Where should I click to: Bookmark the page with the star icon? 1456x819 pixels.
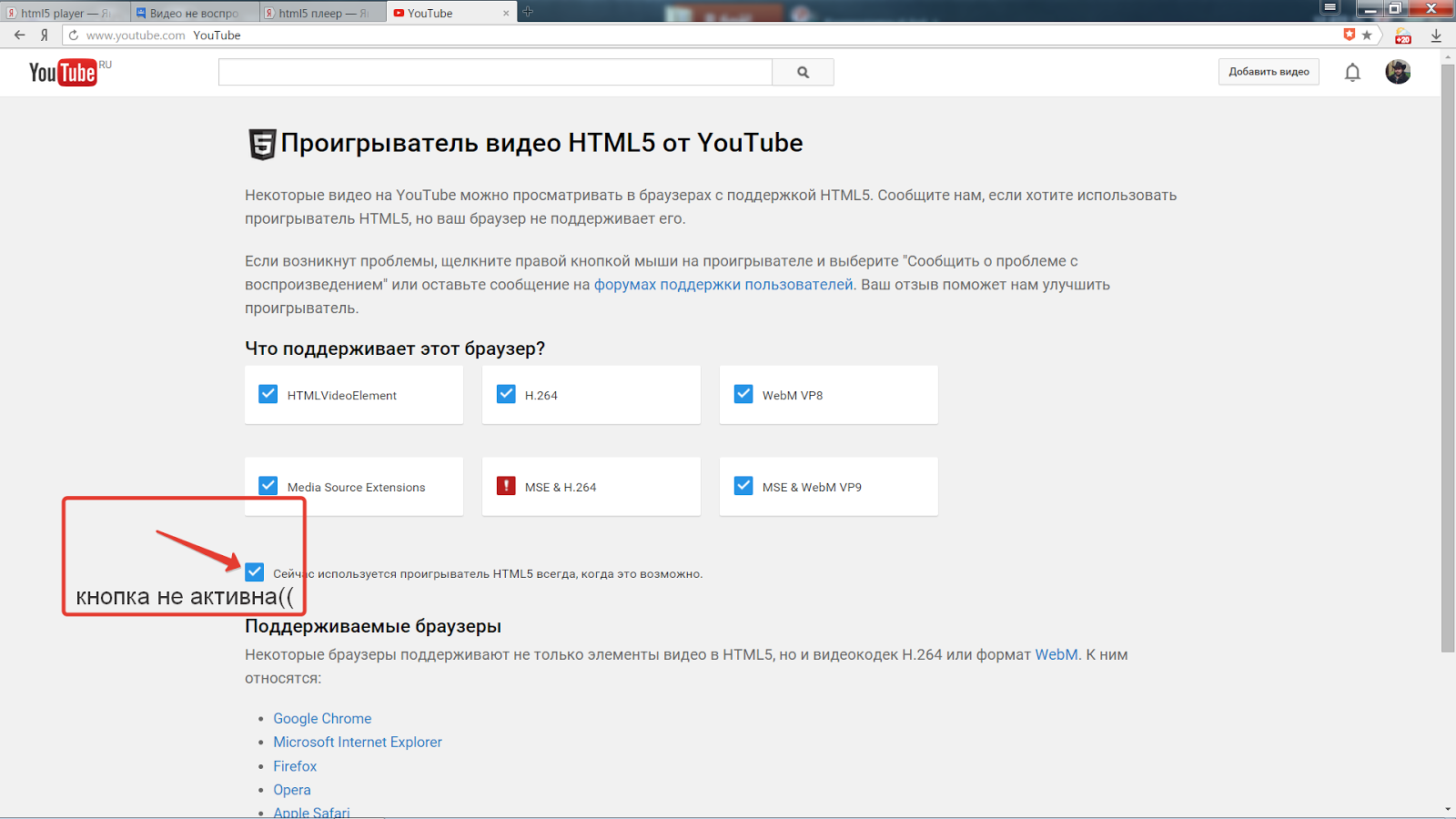(x=1367, y=35)
